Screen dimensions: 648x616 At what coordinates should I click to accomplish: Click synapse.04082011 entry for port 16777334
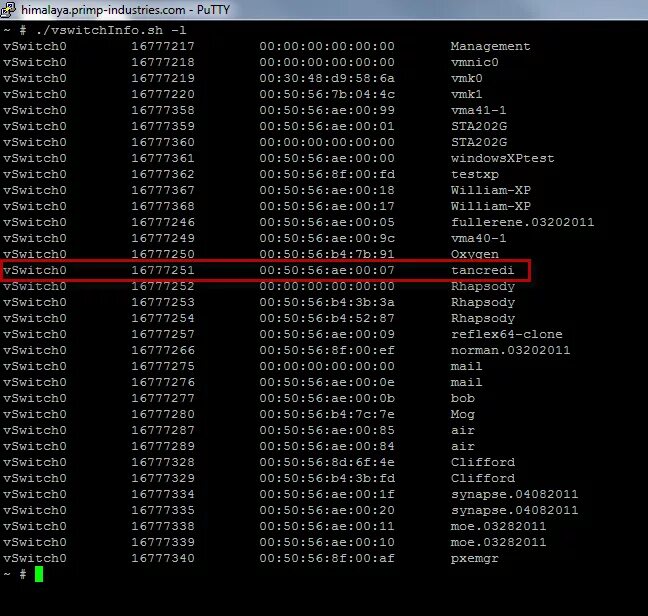[514, 495]
